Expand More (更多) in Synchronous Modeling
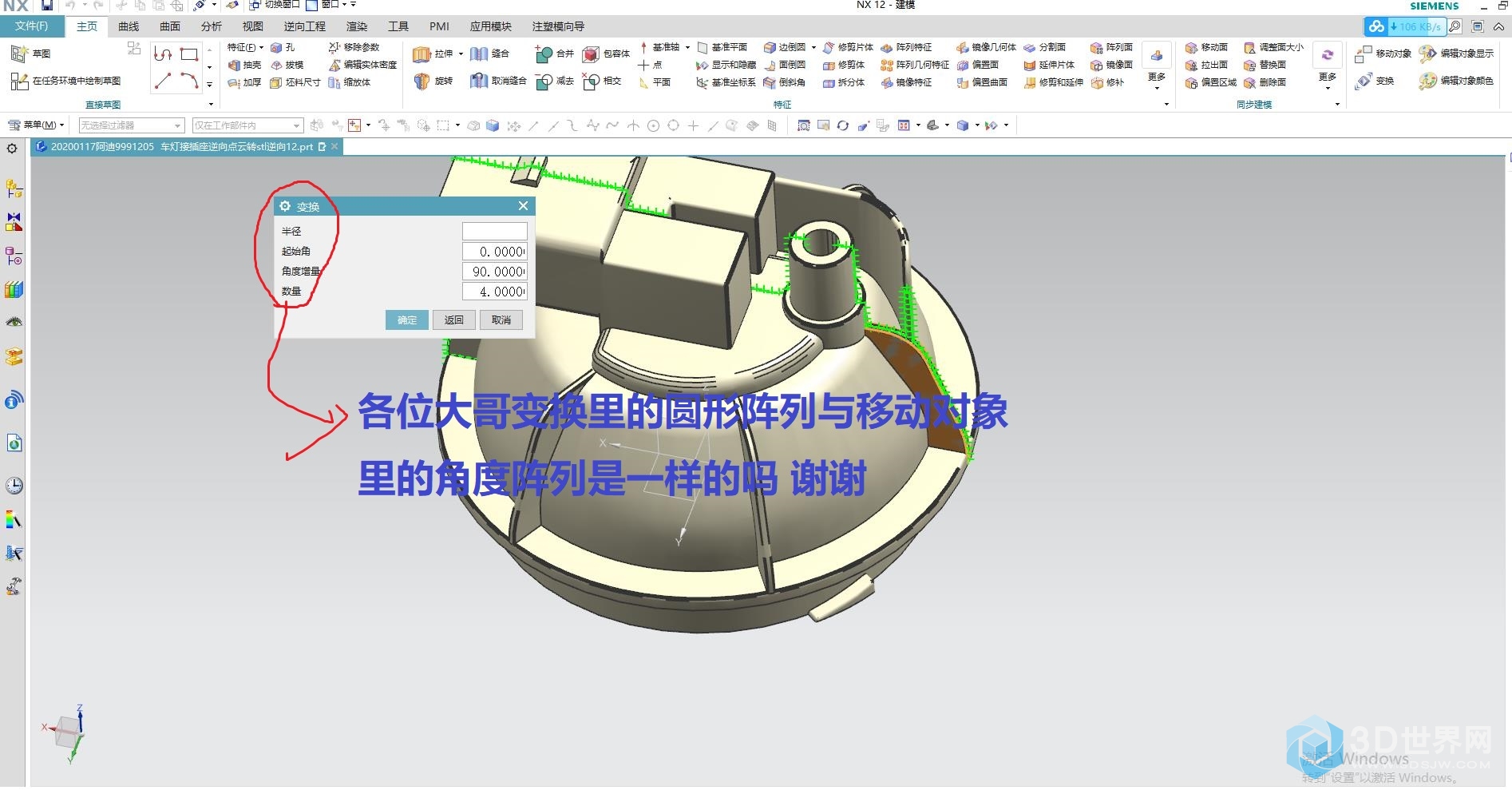This screenshot has height=790, width=1512. [x=1327, y=67]
